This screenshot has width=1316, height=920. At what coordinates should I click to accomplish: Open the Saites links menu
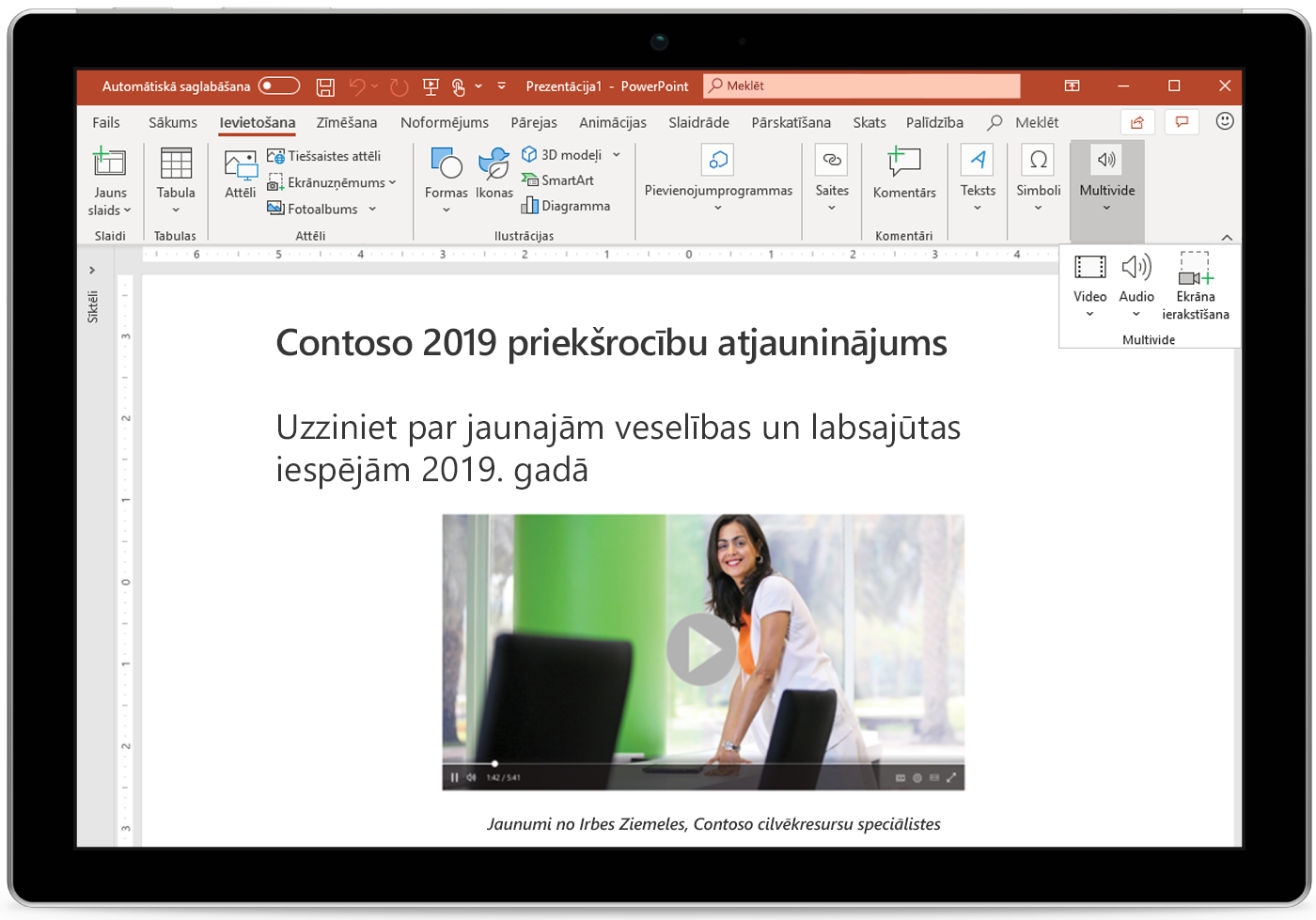(x=832, y=179)
